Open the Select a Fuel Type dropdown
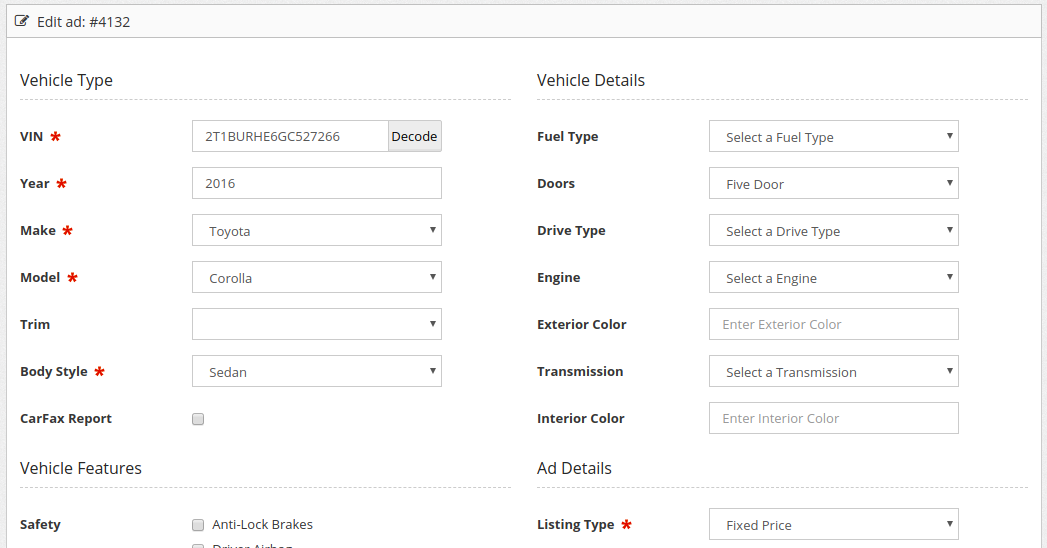 coord(833,137)
